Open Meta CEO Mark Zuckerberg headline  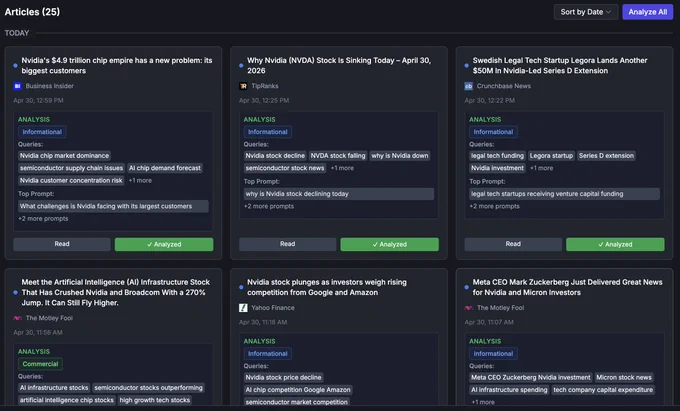click(x=568, y=287)
